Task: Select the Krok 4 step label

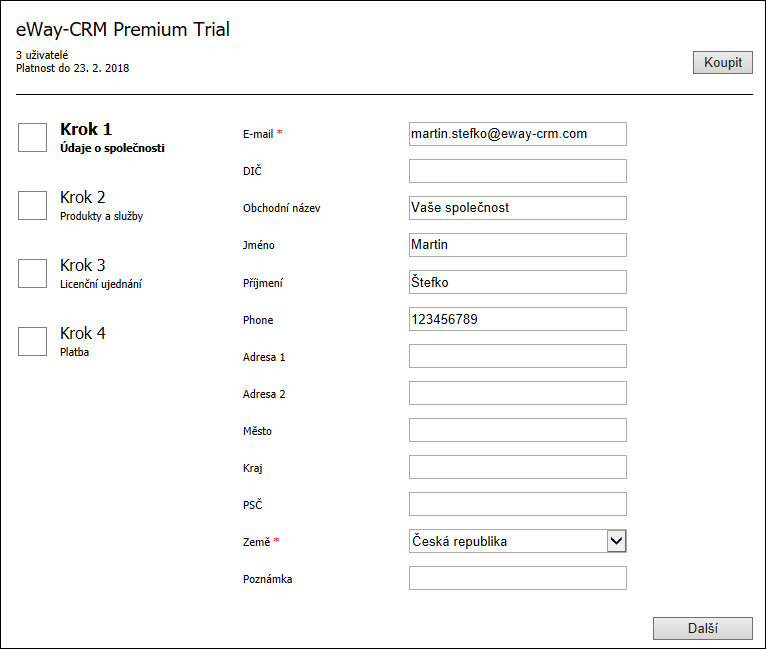Action: click(83, 333)
